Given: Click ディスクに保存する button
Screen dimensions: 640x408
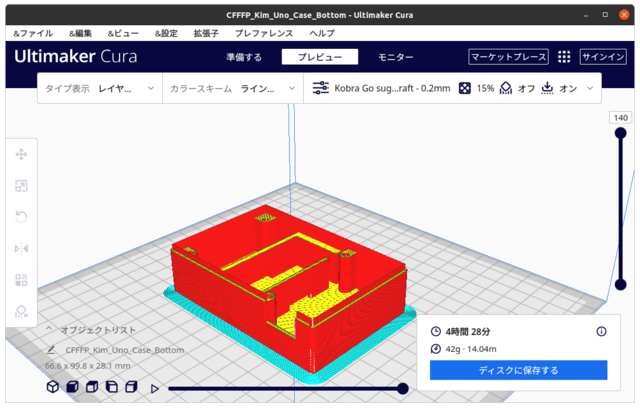Looking at the screenshot, I should click(x=518, y=370).
